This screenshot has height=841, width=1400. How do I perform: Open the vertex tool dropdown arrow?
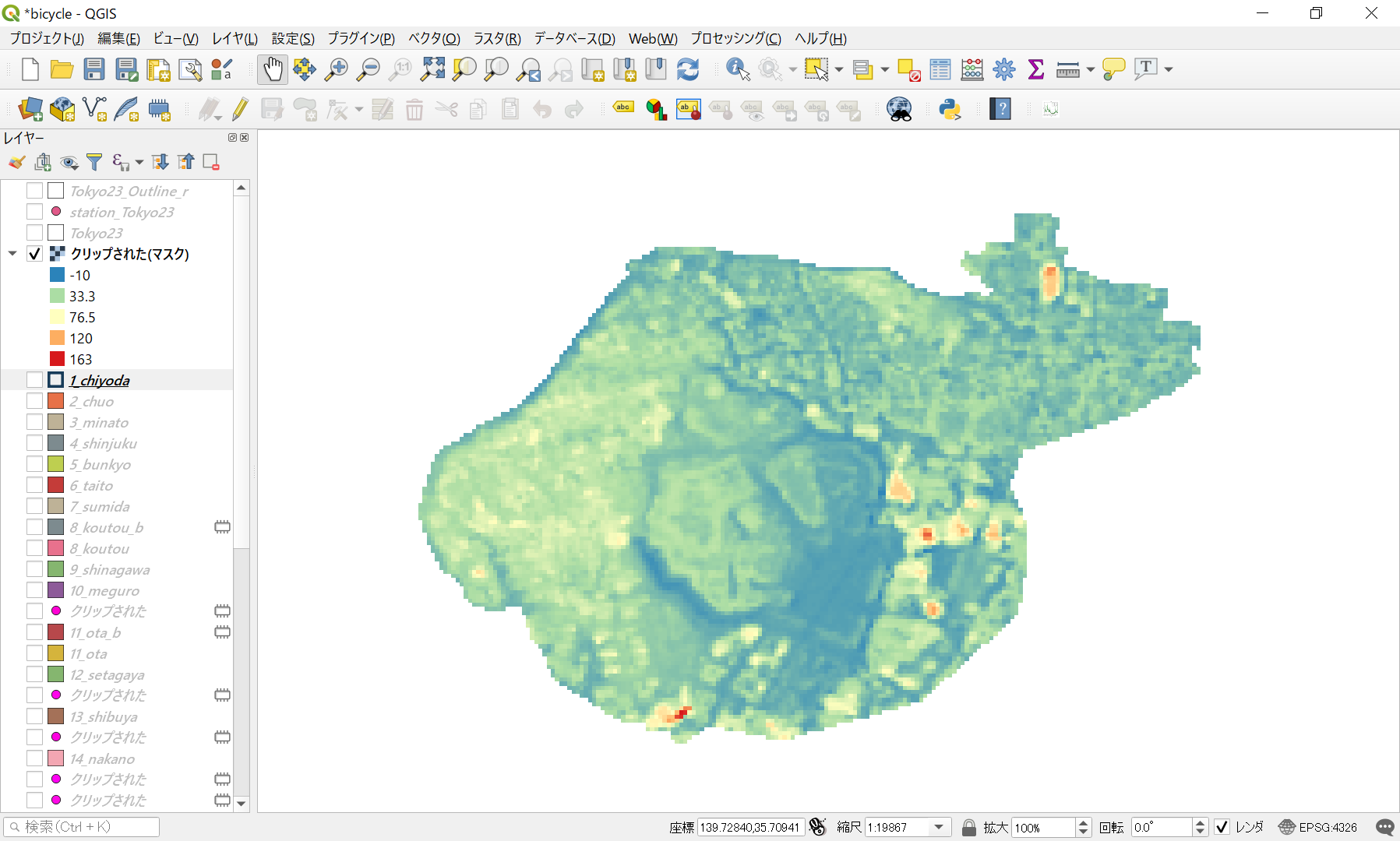coord(358,109)
